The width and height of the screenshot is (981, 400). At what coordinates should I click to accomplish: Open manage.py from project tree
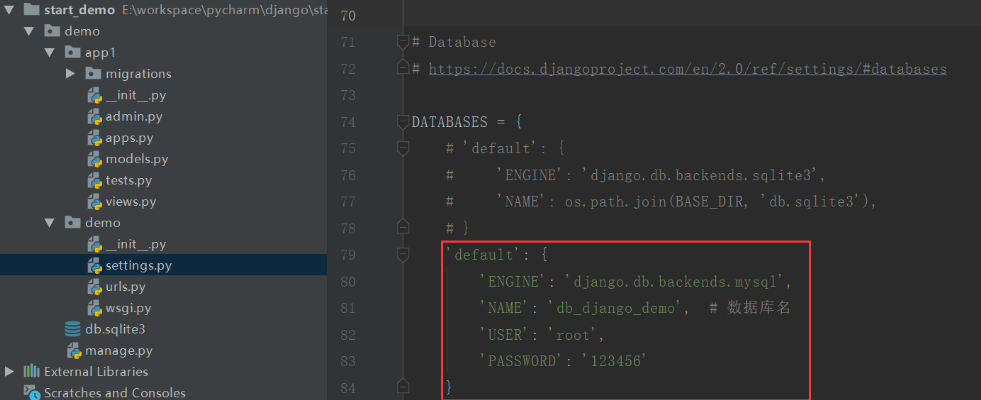[119, 351]
